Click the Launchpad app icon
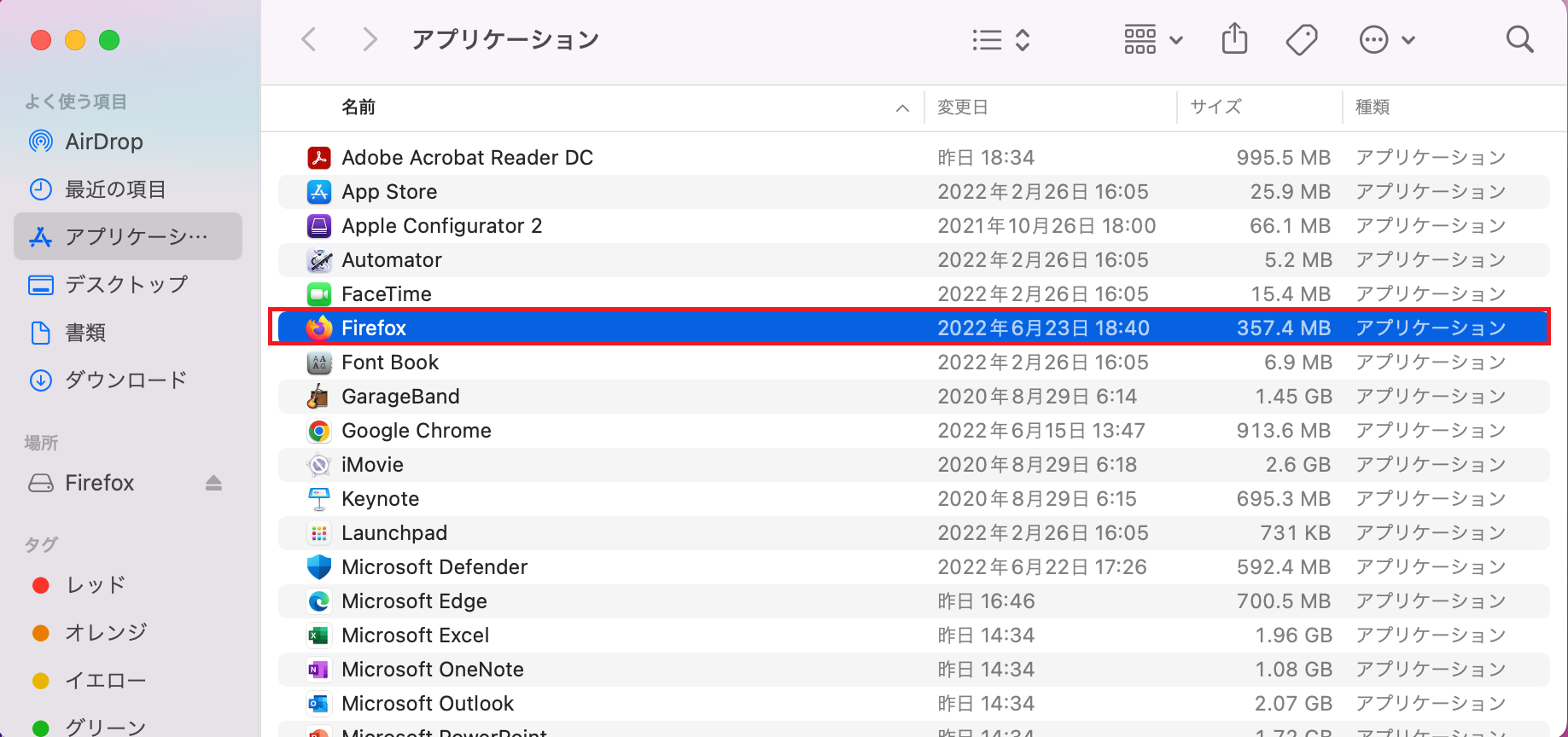This screenshot has width=1568, height=737. (x=319, y=533)
